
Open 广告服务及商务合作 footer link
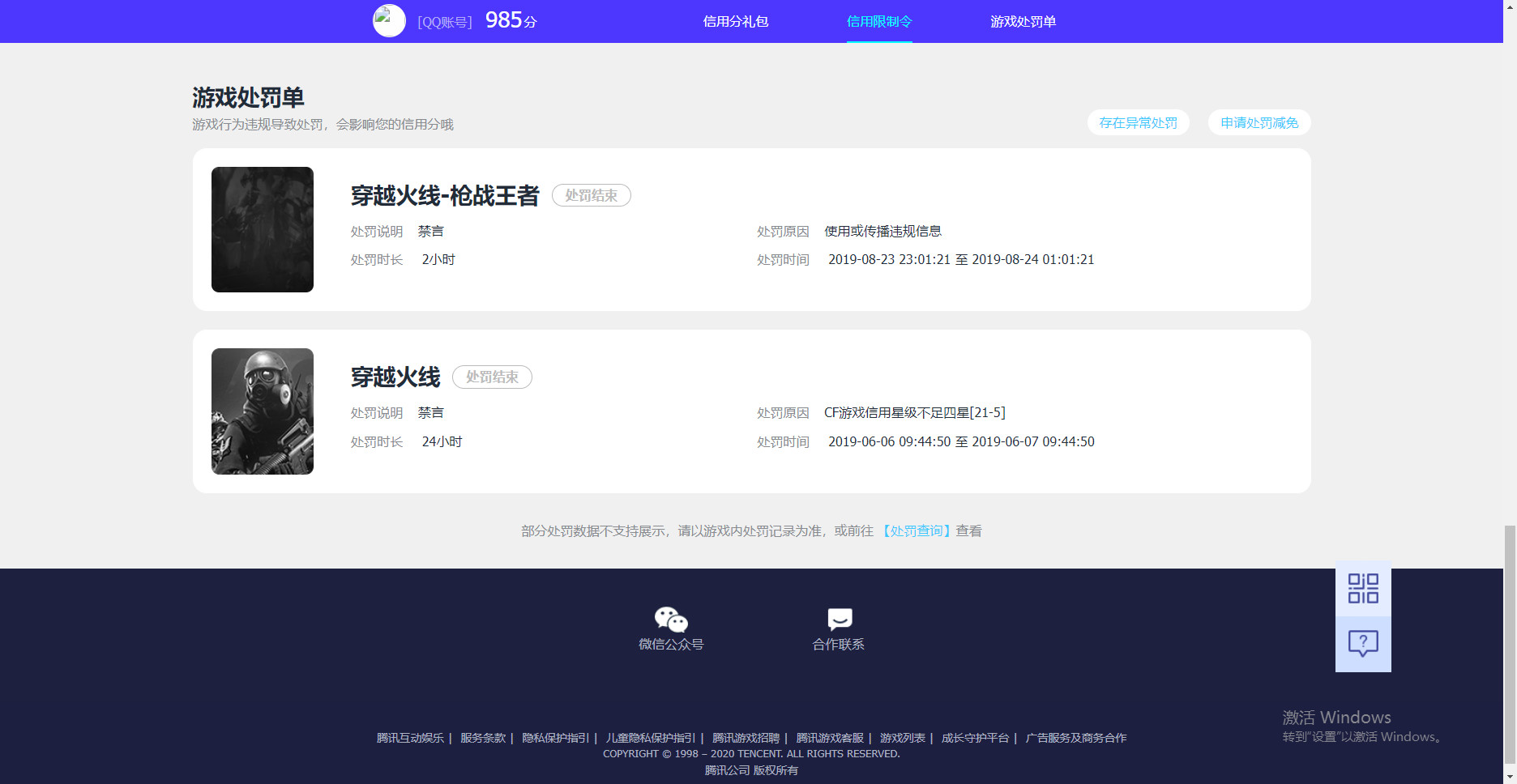[x=1076, y=738]
